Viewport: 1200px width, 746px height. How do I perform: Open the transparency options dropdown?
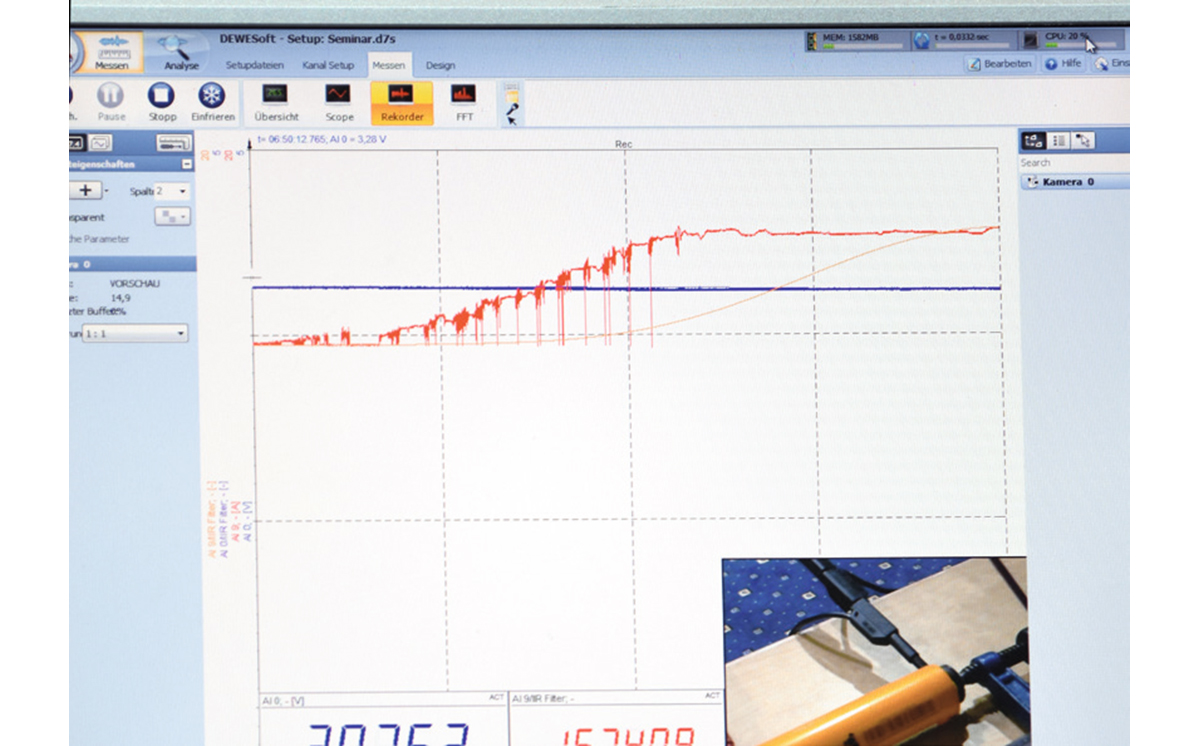[172, 217]
